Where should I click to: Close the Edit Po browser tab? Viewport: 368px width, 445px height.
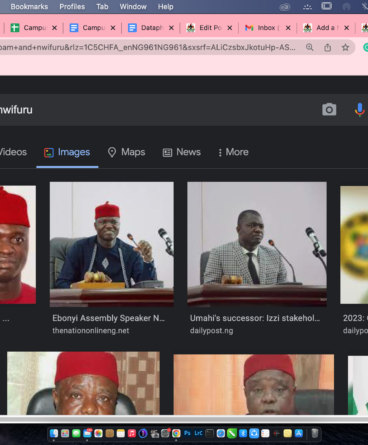(x=230, y=28)
